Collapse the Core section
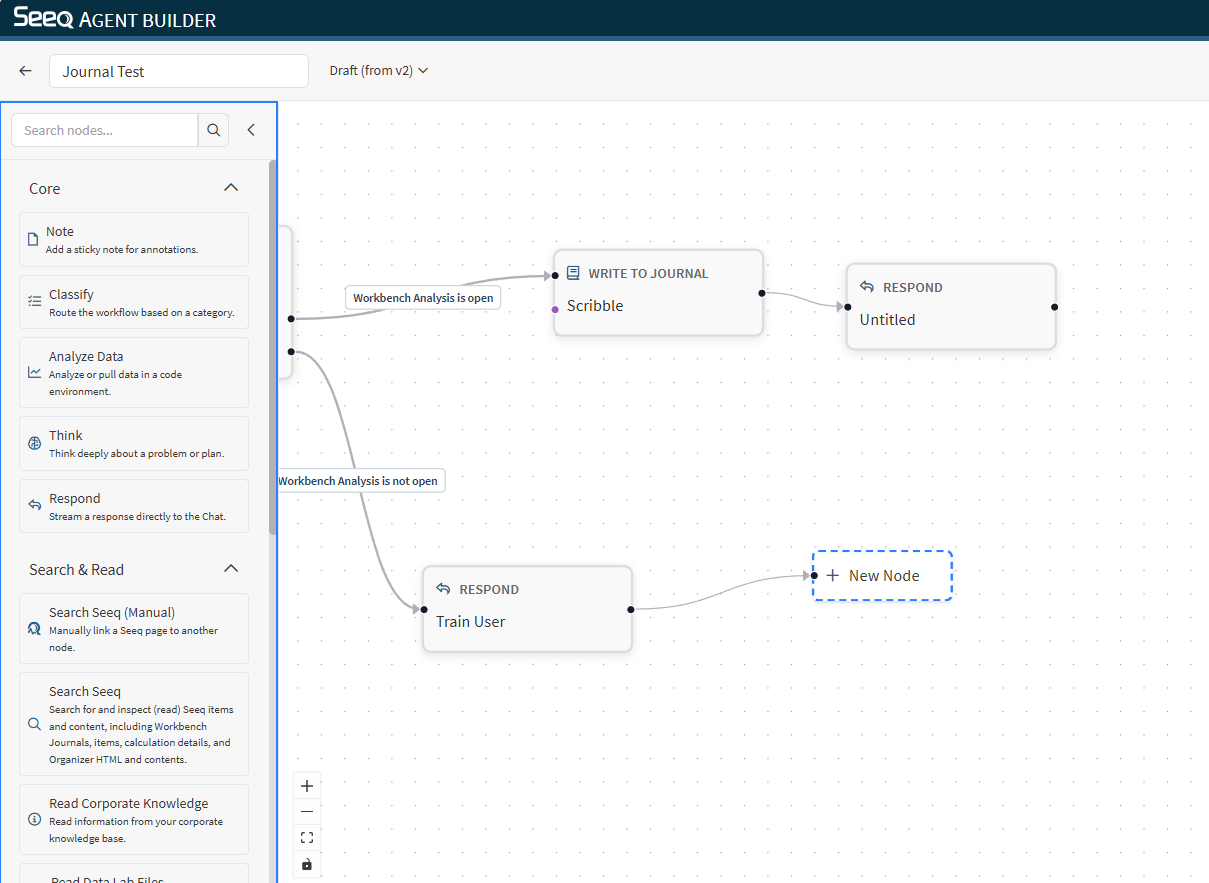Image resolution: width=1209 pixels, height=883 pixels. pos(231,188)
